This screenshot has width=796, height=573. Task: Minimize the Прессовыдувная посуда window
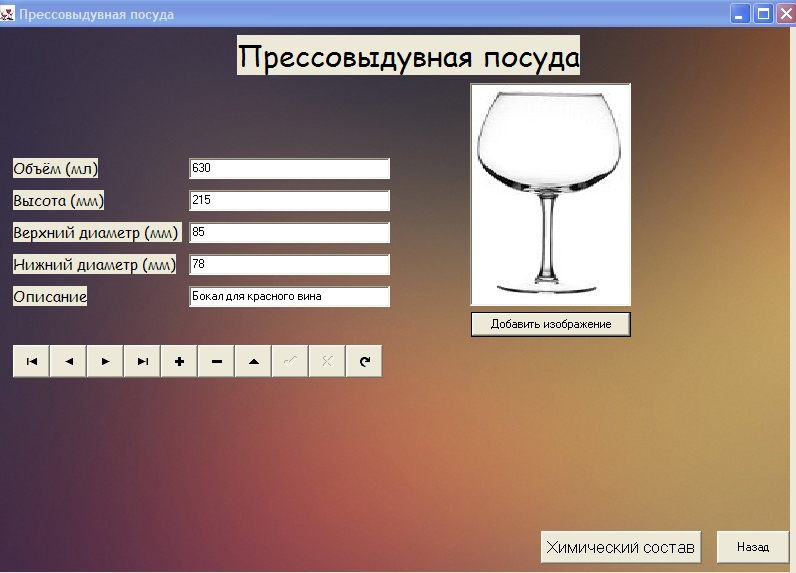coord(740,14)
